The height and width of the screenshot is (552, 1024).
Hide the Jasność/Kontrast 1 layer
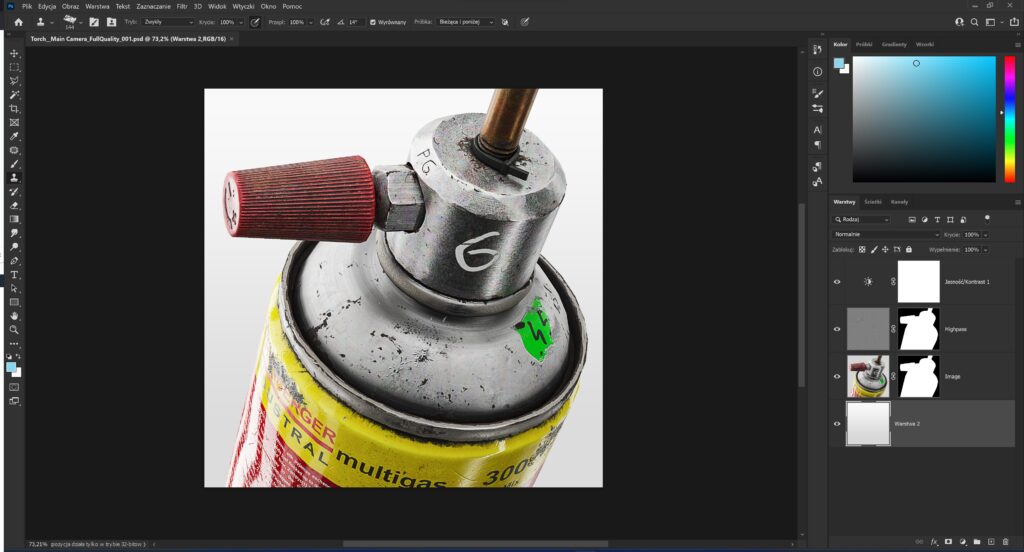[x=837, y=282]
